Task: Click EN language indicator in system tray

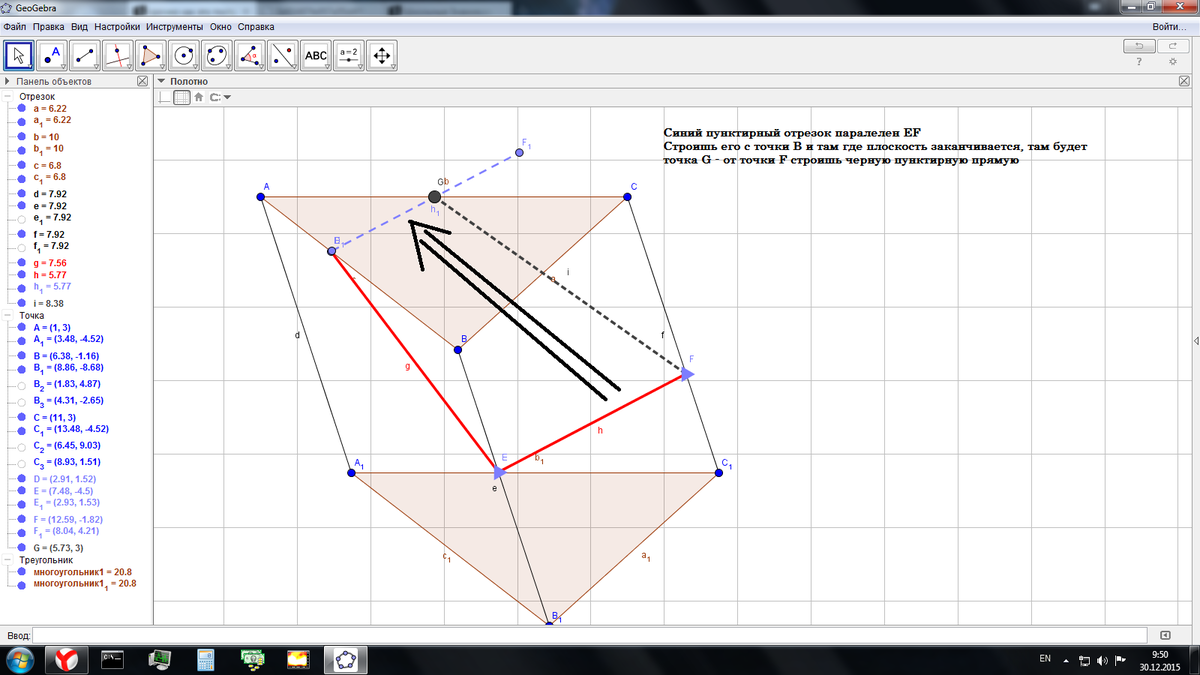Action: click(1045, 659)
